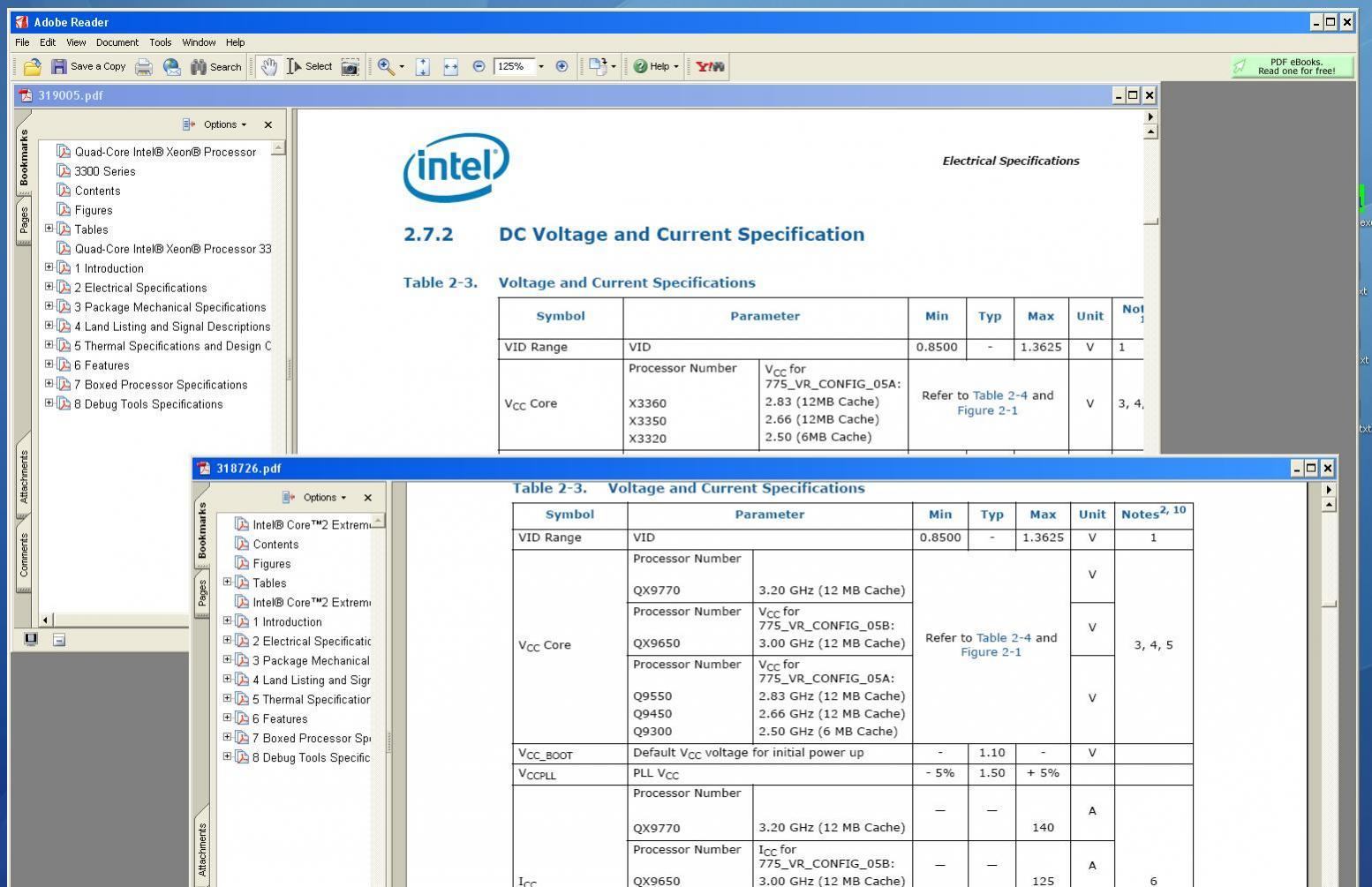The image size is (1372, 887).
Task: Choose the Zoom In magnifier tool
Action: pos(386,66)
